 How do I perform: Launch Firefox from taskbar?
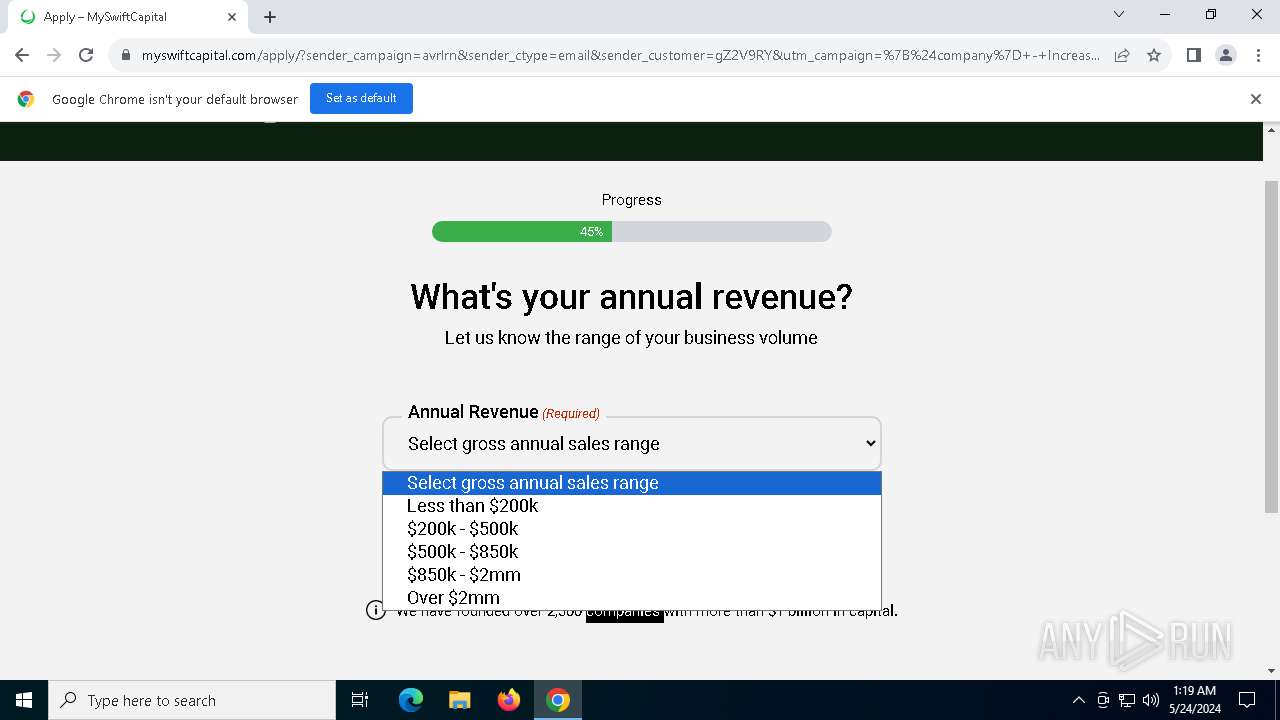point(509,700)
